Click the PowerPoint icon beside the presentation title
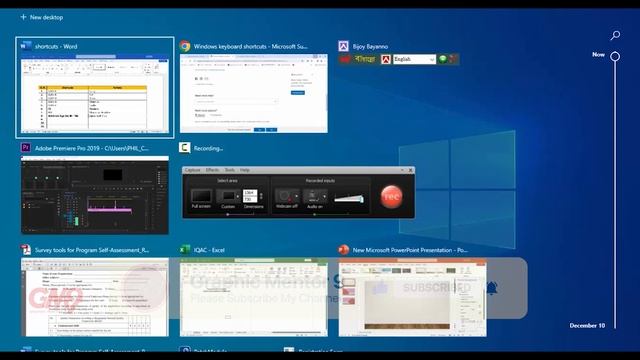The width and height of the screenshot is (640, 360). coord(344,249)
